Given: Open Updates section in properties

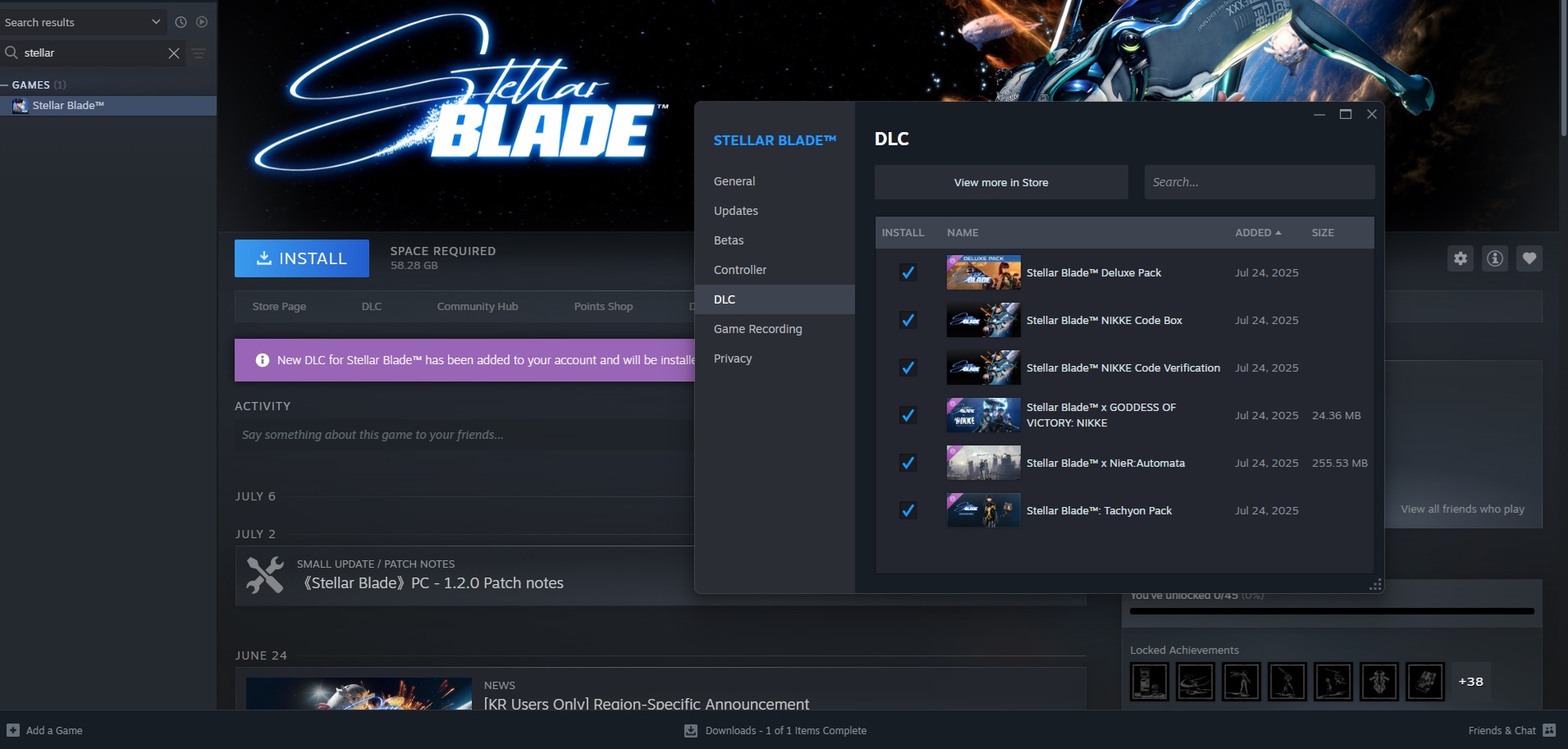Looking at the screenshot, I should point(775,211).
